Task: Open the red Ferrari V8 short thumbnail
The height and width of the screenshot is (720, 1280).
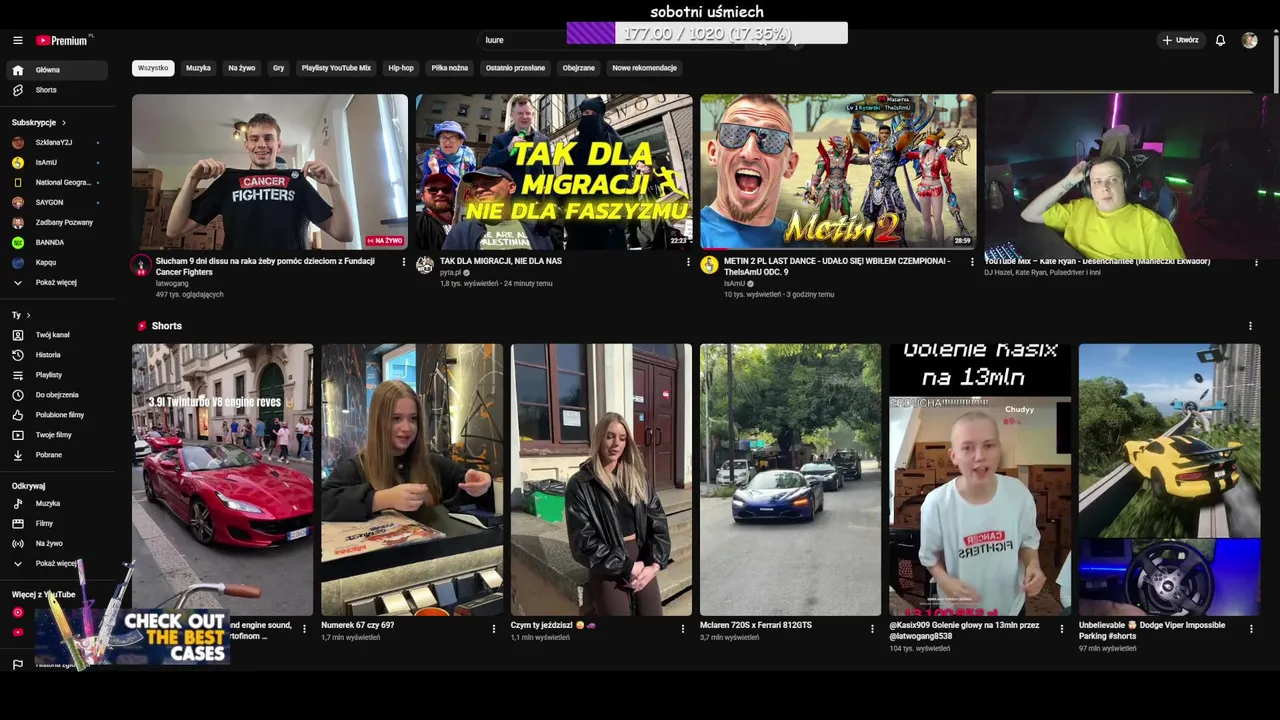Action: (222, 480)
